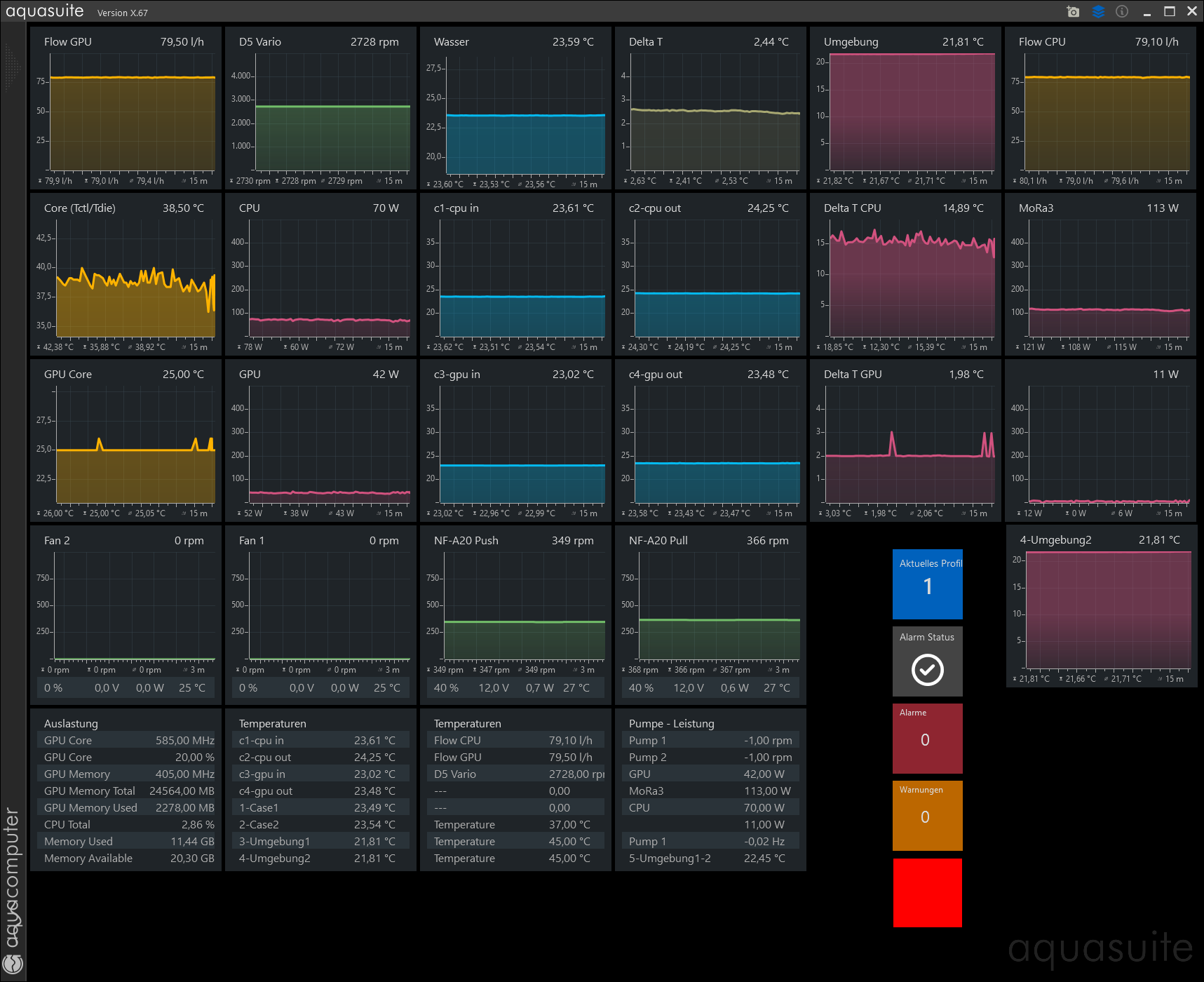
Task: Click the aquacomputer logo in sidebar
Action: click(13, 963)
